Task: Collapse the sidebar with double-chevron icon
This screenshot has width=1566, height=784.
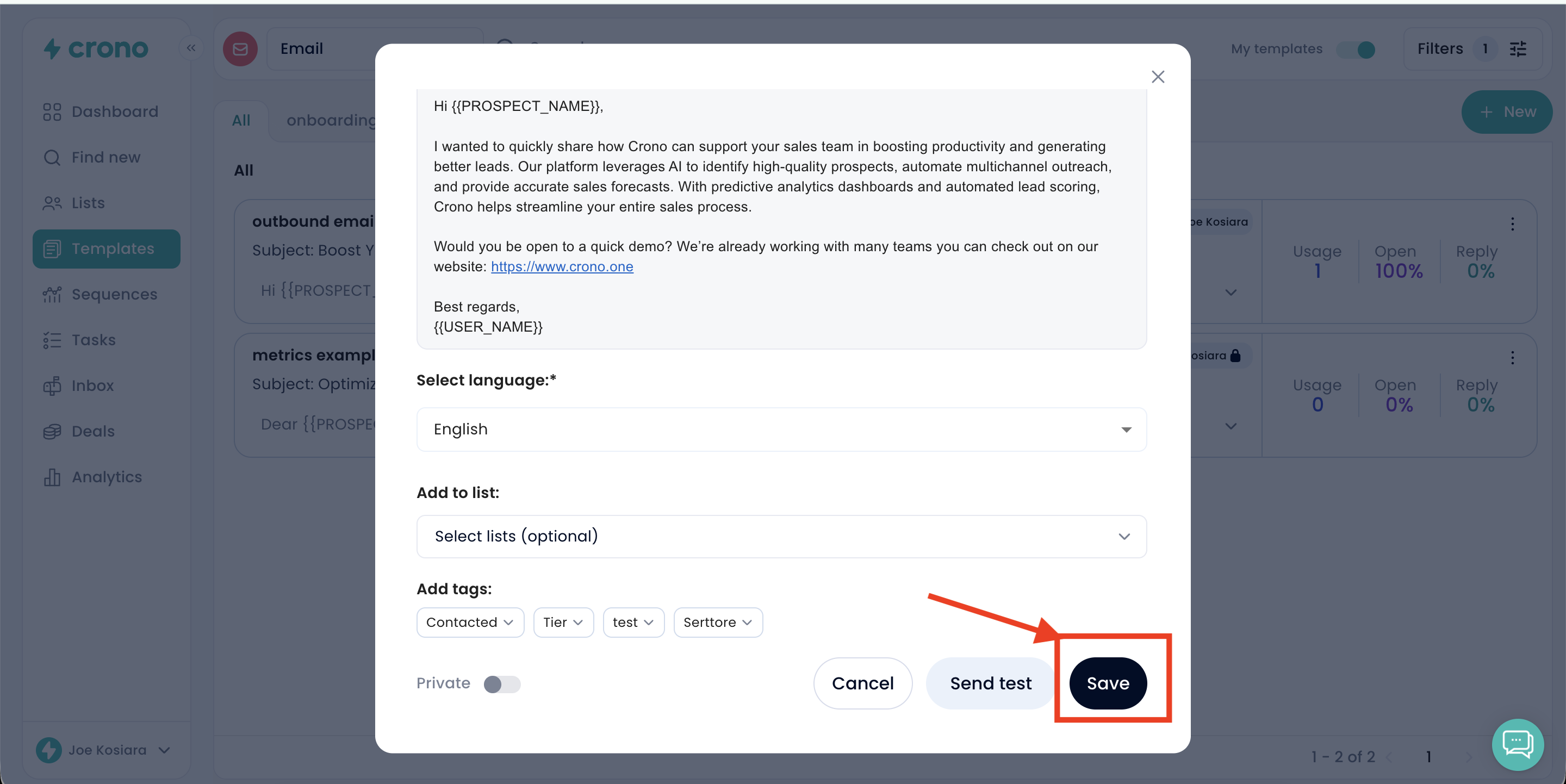Action: coord(191,48)
